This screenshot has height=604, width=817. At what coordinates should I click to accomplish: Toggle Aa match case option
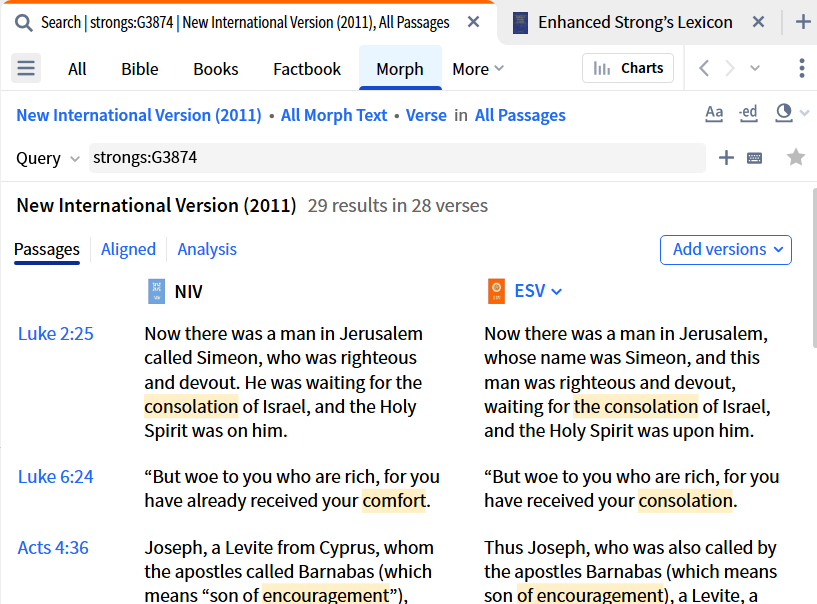click(x=714, y=113)
